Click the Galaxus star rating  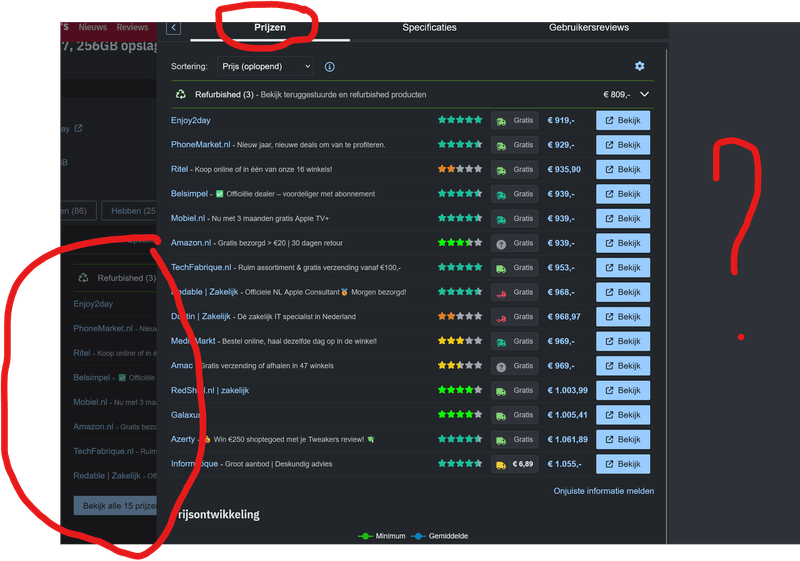tap(460, 414)
